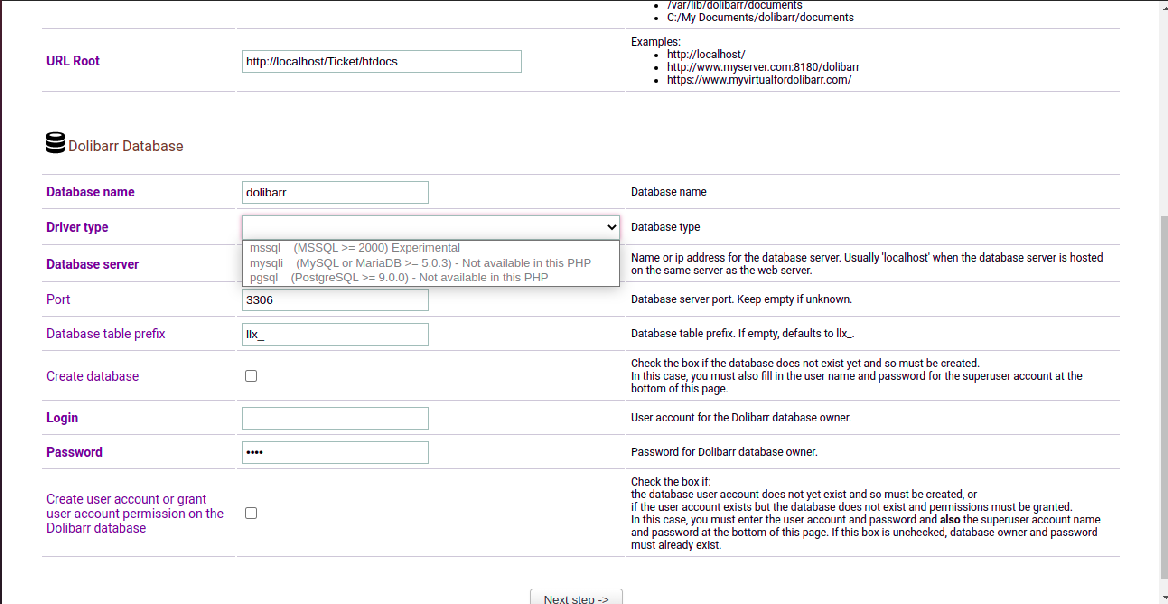Click the Dolibarr Database stack icon
Image resolution: width=1168 pixels, height=604 pixels.
[x=56, y=144]
